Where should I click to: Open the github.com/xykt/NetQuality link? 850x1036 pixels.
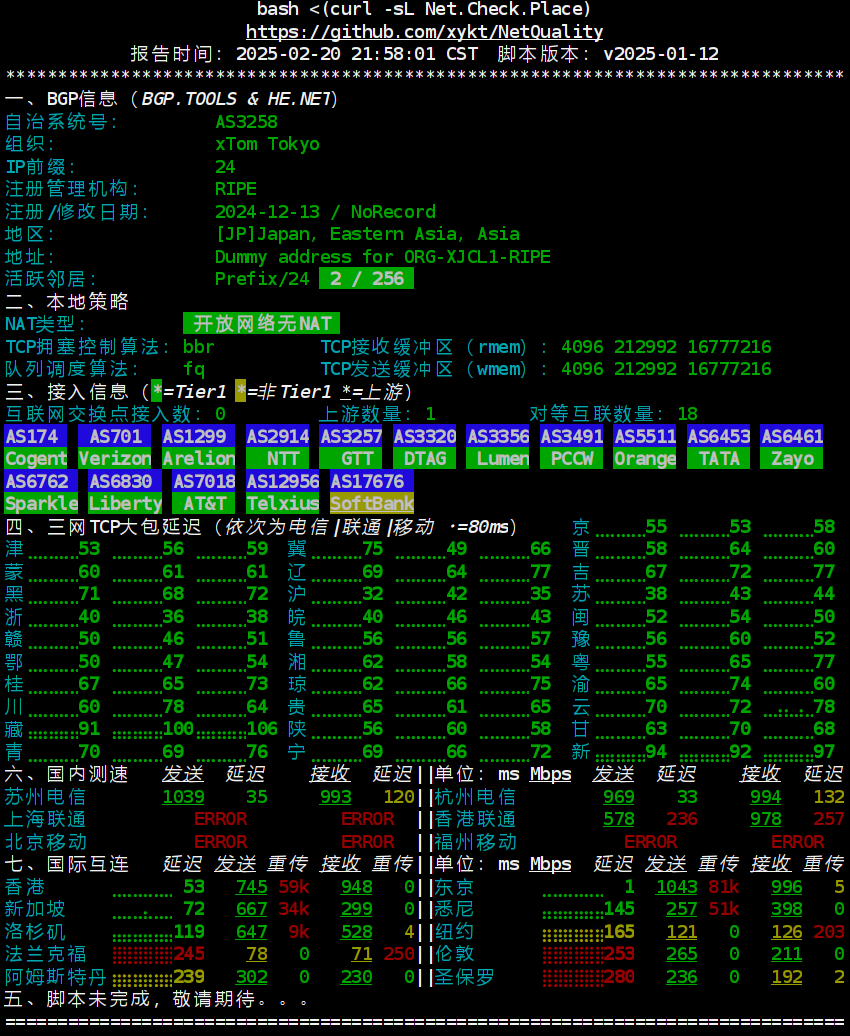424,32
